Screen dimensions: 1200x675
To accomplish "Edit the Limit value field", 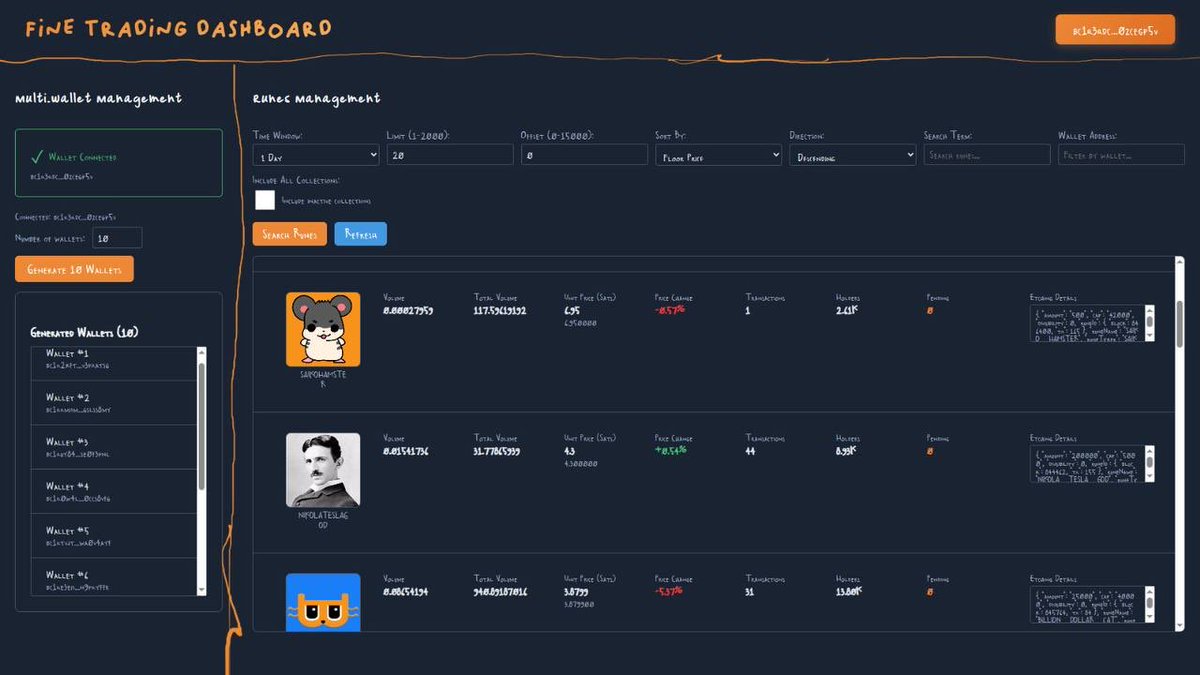I will (450, 155).
